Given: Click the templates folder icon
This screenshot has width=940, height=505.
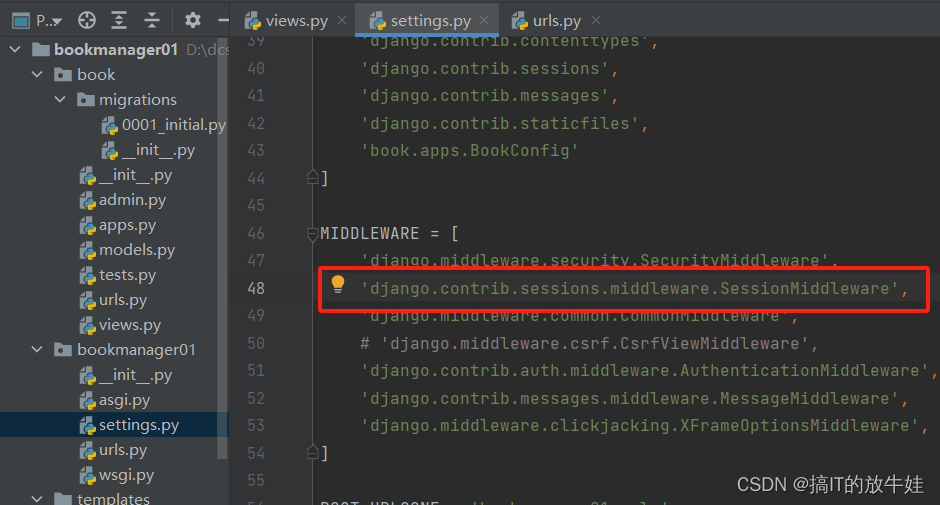Looking at the screenshot, I should (63, 498).
